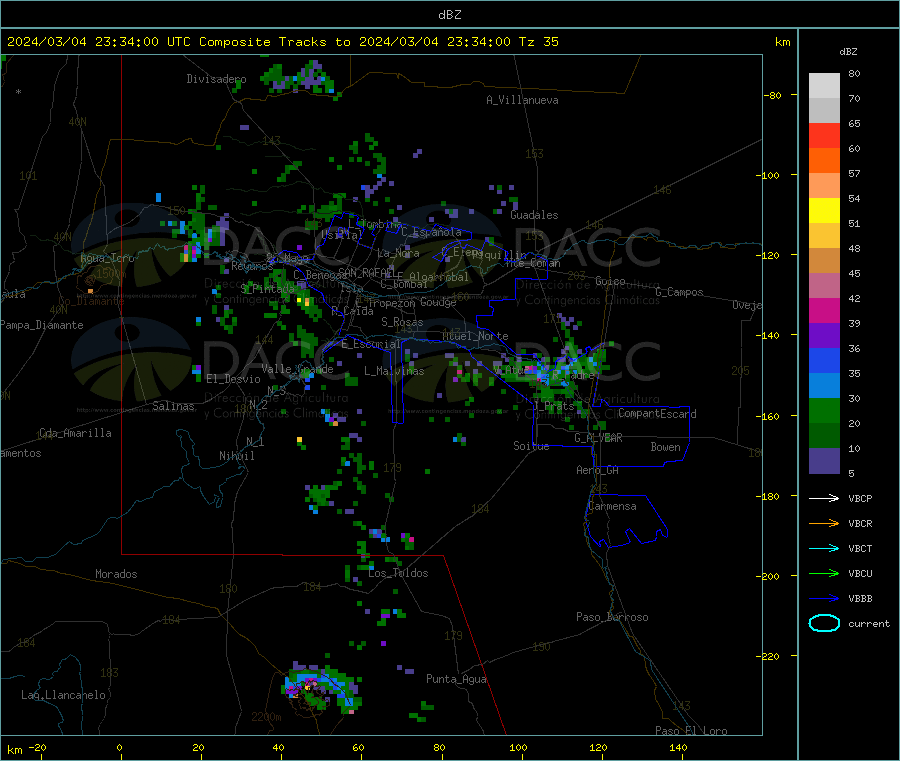Select the yellow 51-54 dBZ swatch
This screenshot has width=900, height=761.
pyautogui.click(x=824, y=211)
